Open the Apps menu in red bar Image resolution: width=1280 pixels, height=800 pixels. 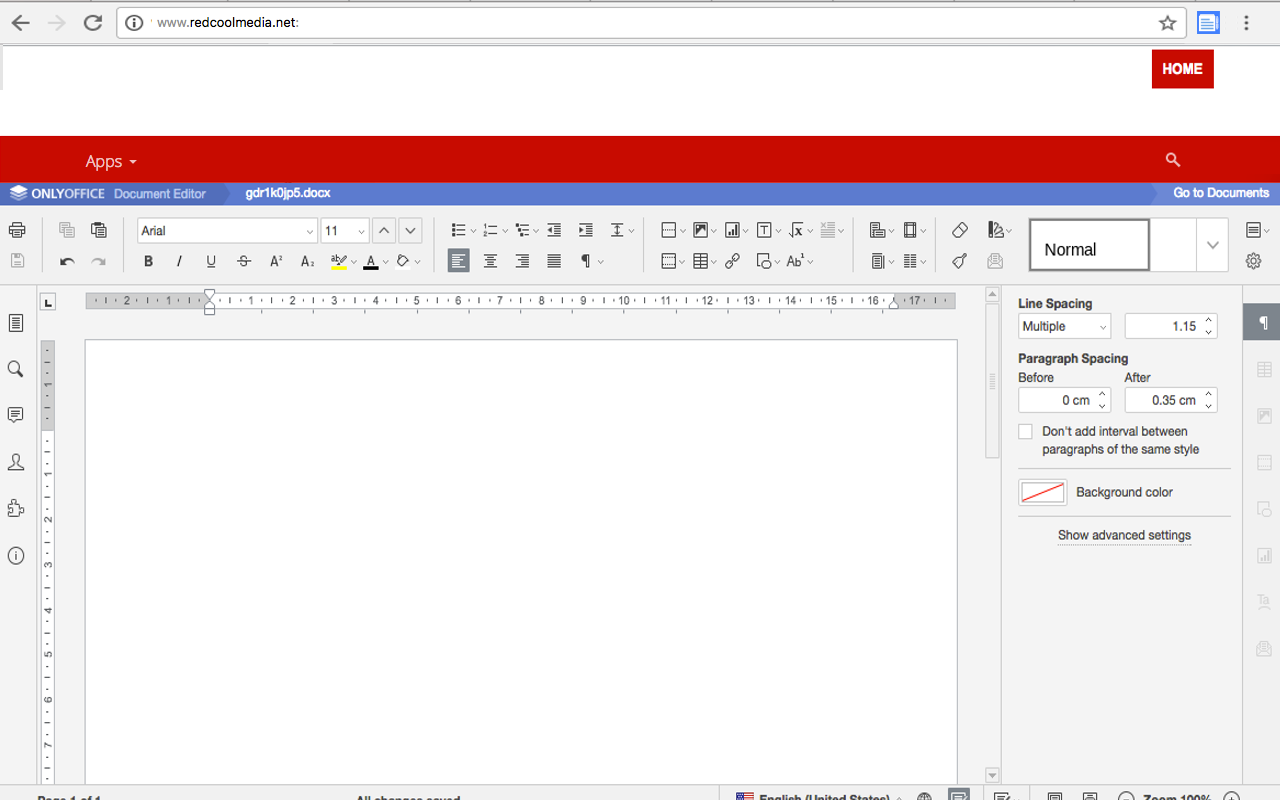[110, 161]
